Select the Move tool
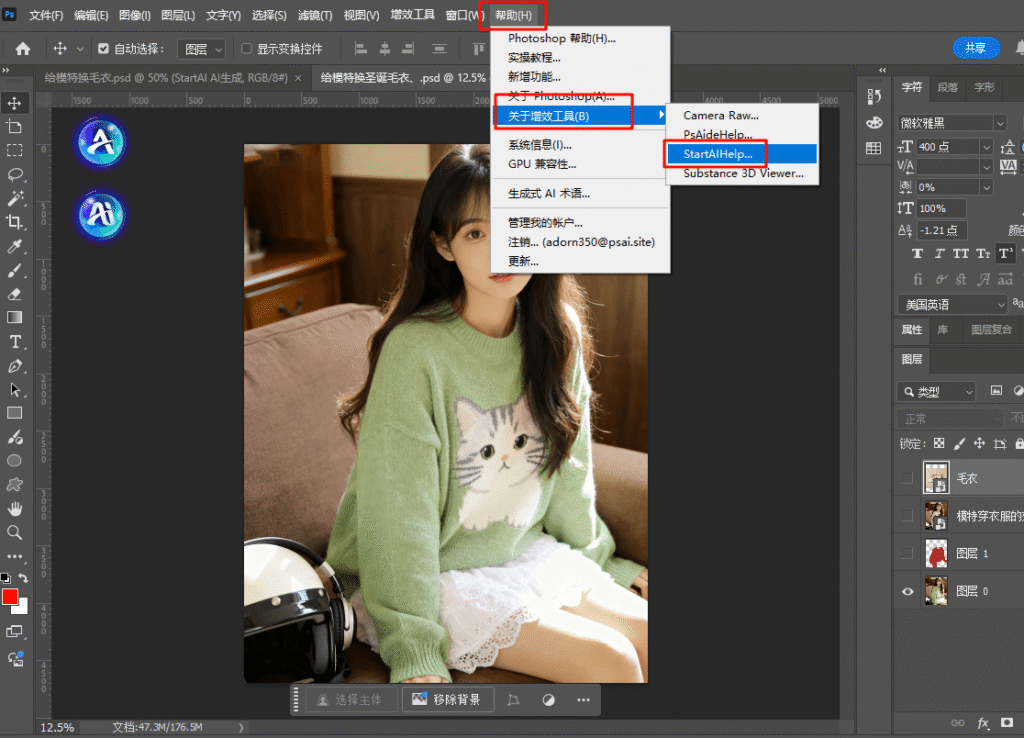 point(15,103)
